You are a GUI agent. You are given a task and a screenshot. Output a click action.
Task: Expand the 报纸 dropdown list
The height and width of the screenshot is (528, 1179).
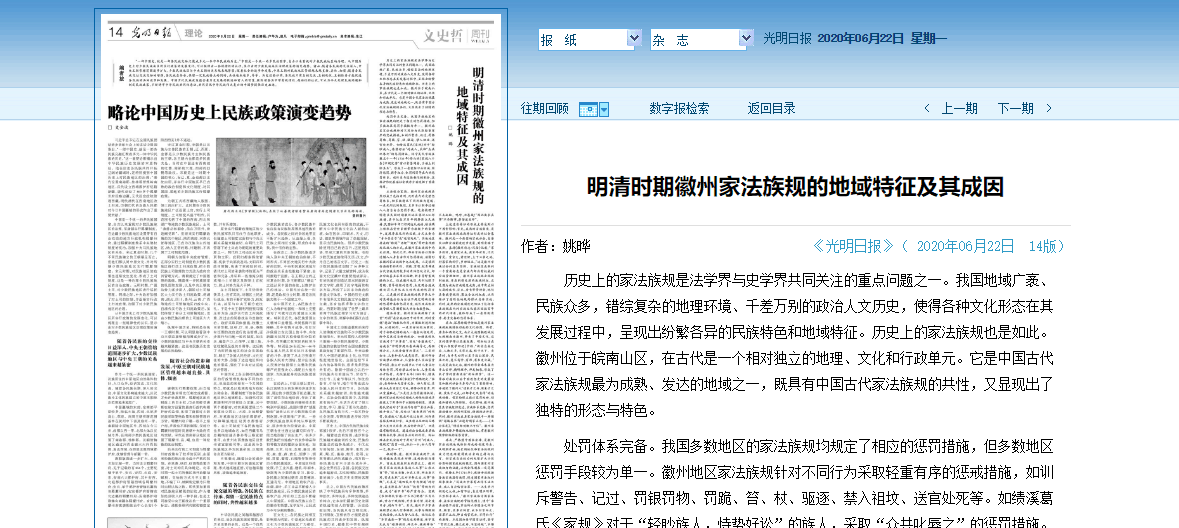tap(633, 39)
